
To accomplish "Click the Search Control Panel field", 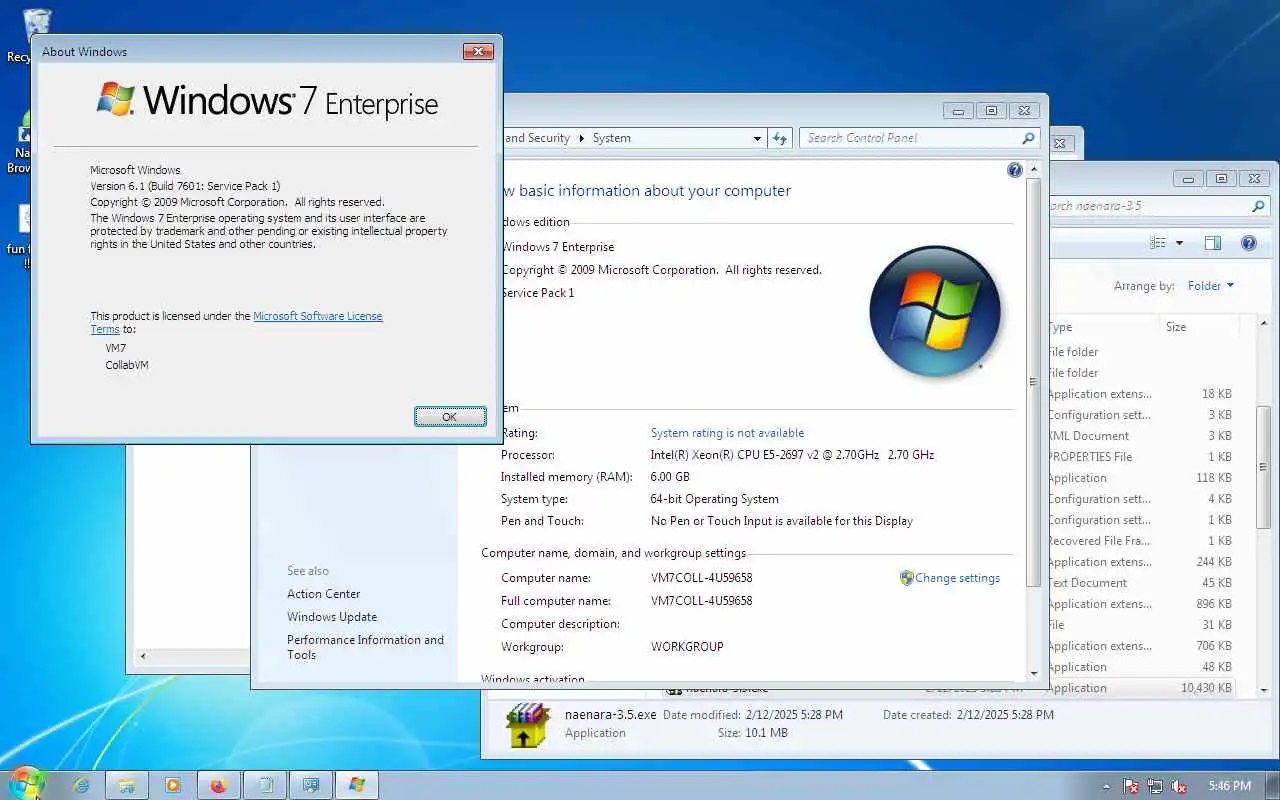I will pyautogui.click(x=908, y=138).
